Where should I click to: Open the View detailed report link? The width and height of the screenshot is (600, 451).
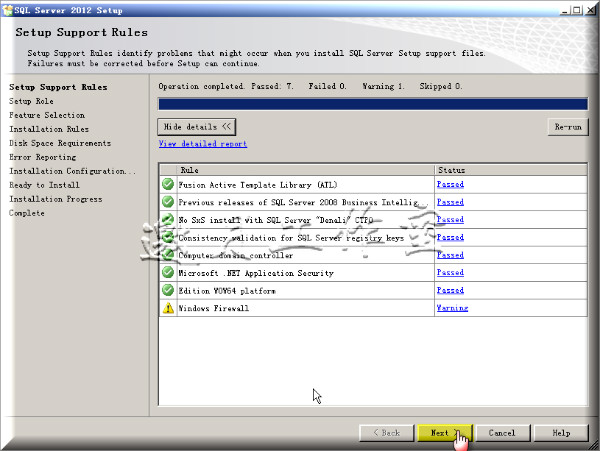203,144
